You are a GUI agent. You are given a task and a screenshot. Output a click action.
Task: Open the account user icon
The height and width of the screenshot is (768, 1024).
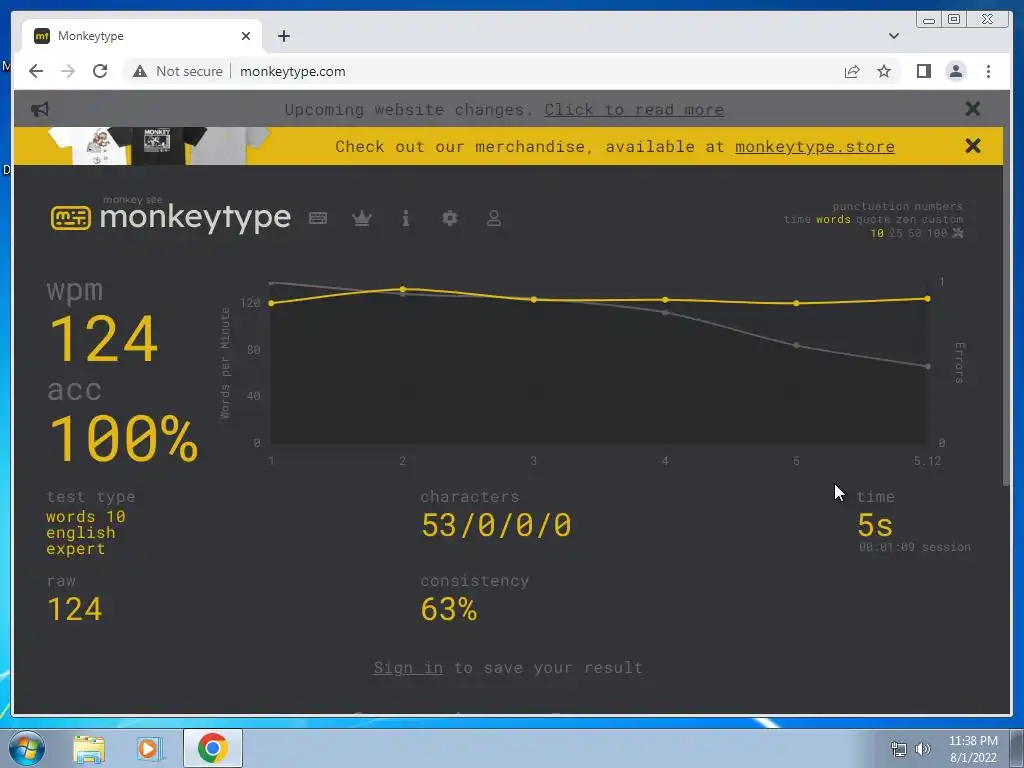494,218
